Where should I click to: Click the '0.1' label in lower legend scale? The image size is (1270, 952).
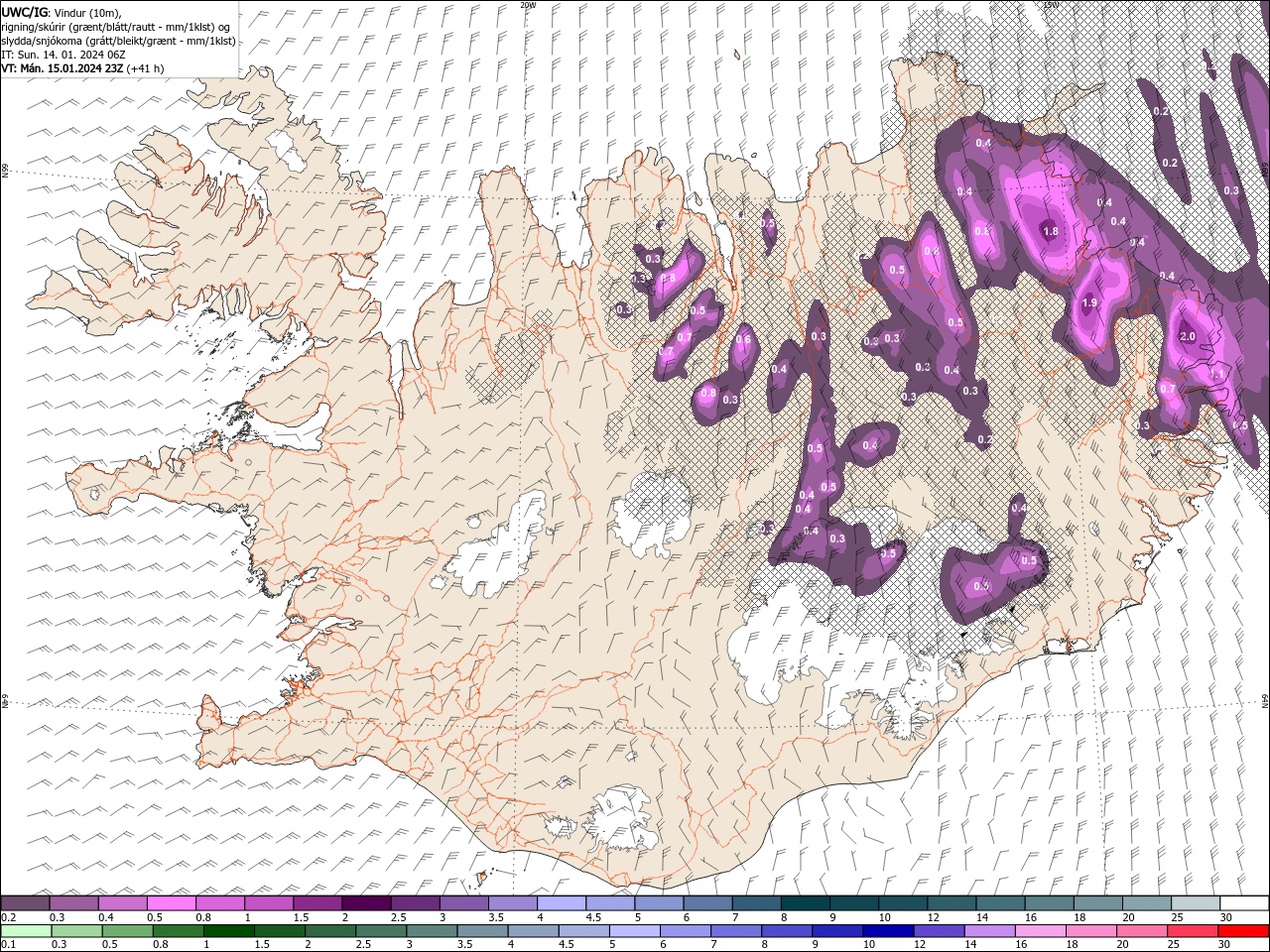(8, 945)
